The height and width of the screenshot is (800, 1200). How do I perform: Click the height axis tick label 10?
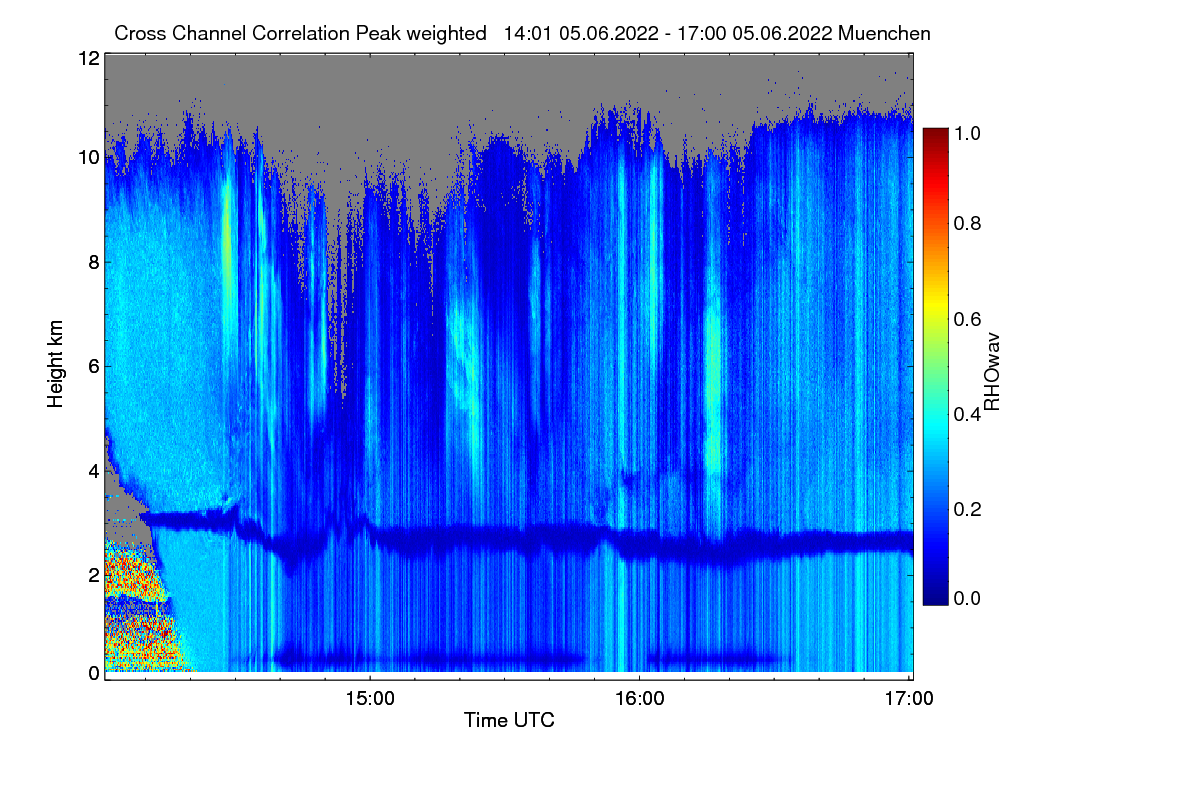(88, 158)
